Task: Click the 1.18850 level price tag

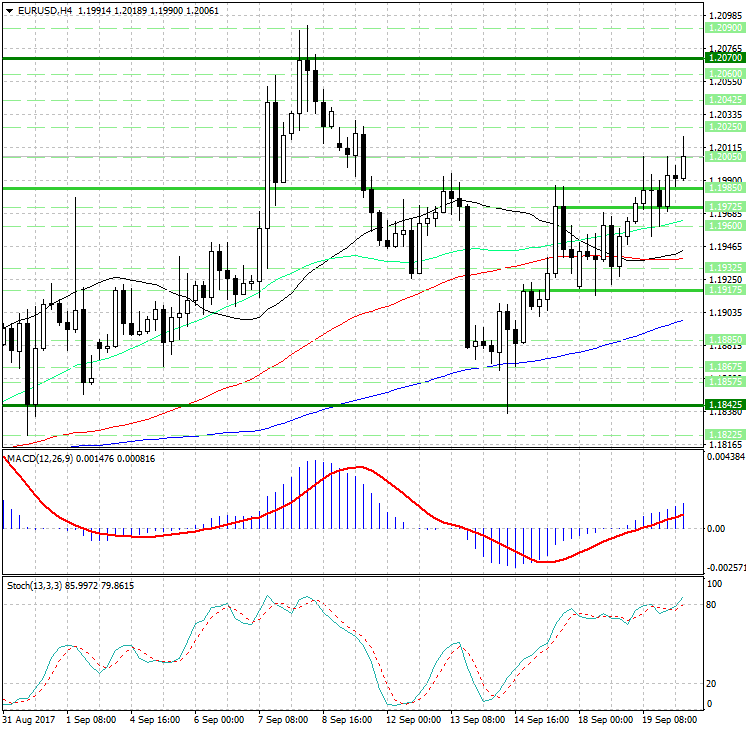Action: coord(725,340)
